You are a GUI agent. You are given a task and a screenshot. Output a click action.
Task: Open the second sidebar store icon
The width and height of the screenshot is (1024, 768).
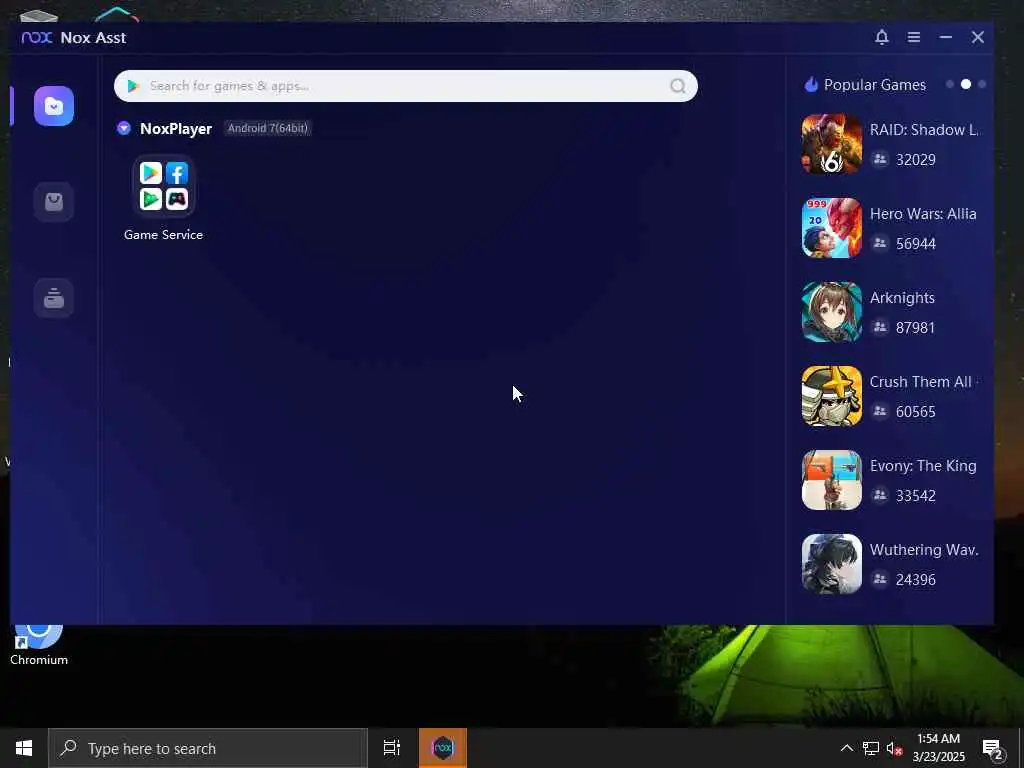(x=54, y=202)
